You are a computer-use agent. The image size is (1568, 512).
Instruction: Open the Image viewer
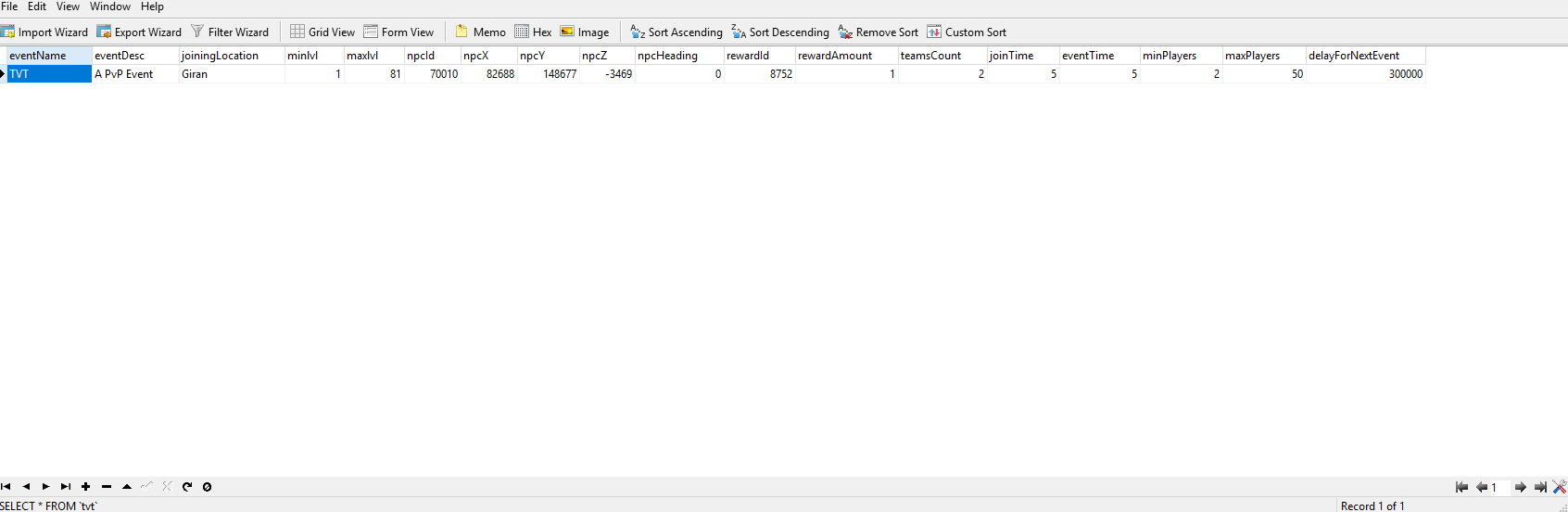point(585,32)
